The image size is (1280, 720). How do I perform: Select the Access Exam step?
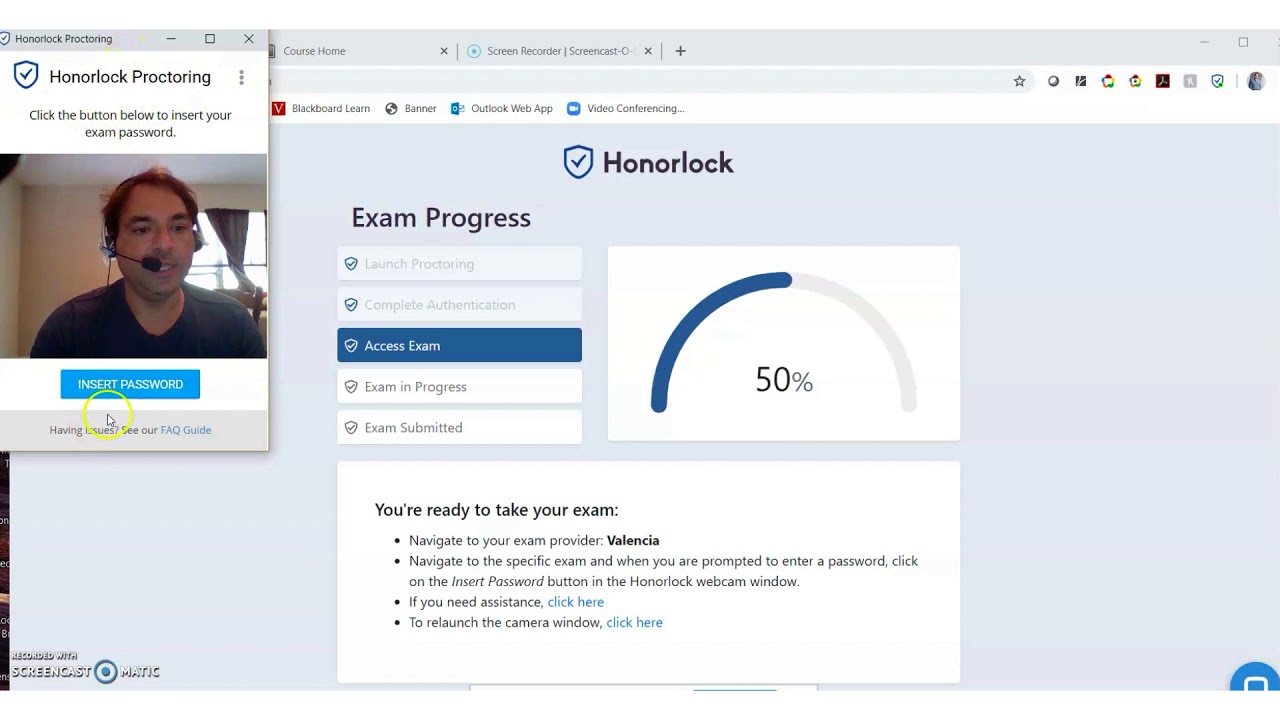tap(459, 346)
